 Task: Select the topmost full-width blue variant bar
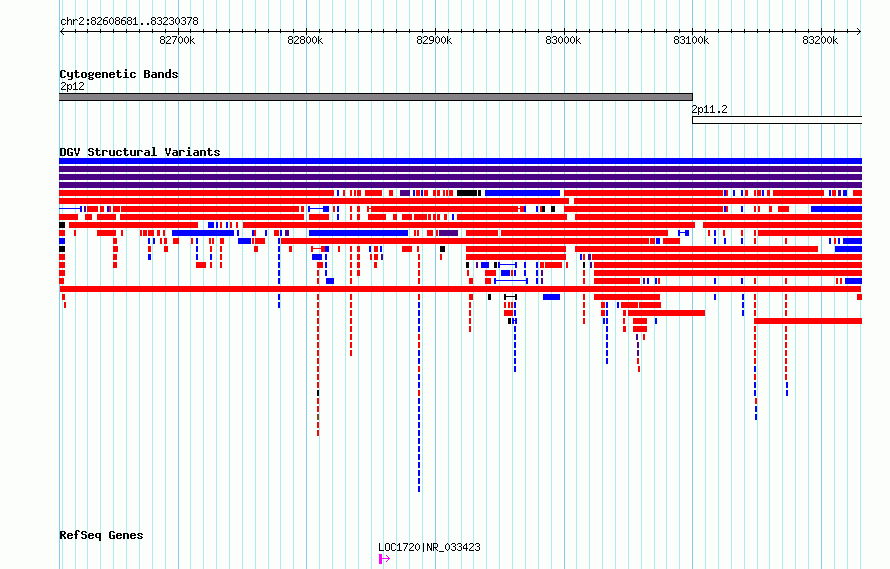click(x=460, y=161)
